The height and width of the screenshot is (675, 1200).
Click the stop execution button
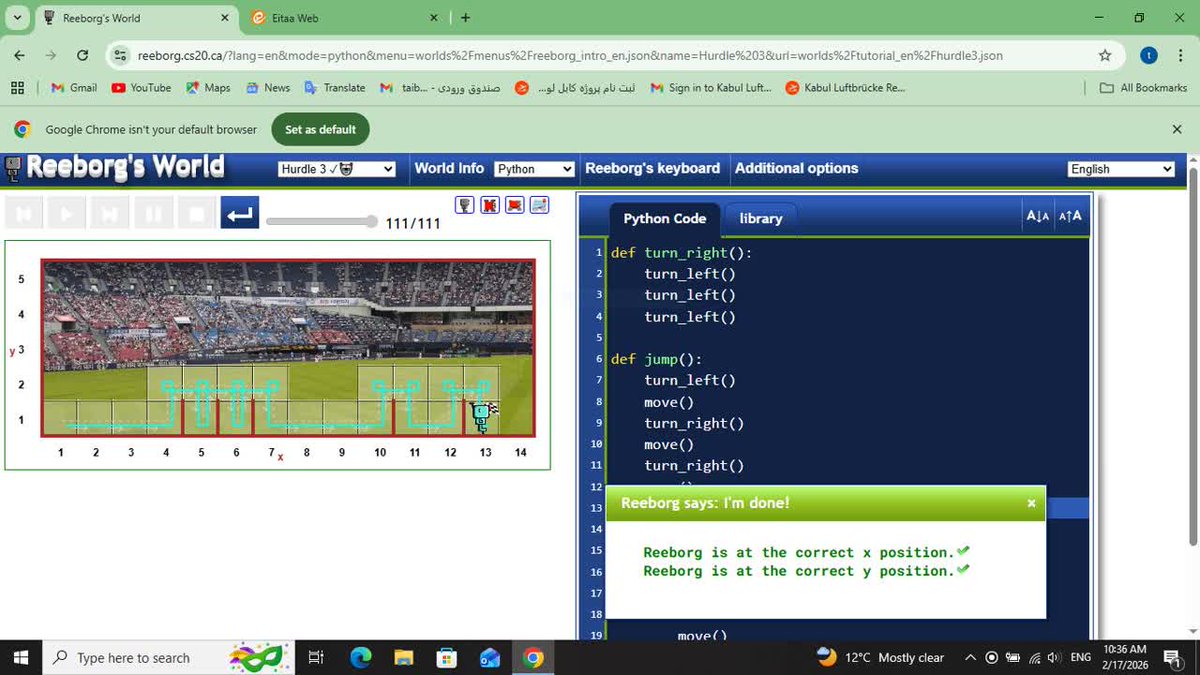tap(197, 213)
